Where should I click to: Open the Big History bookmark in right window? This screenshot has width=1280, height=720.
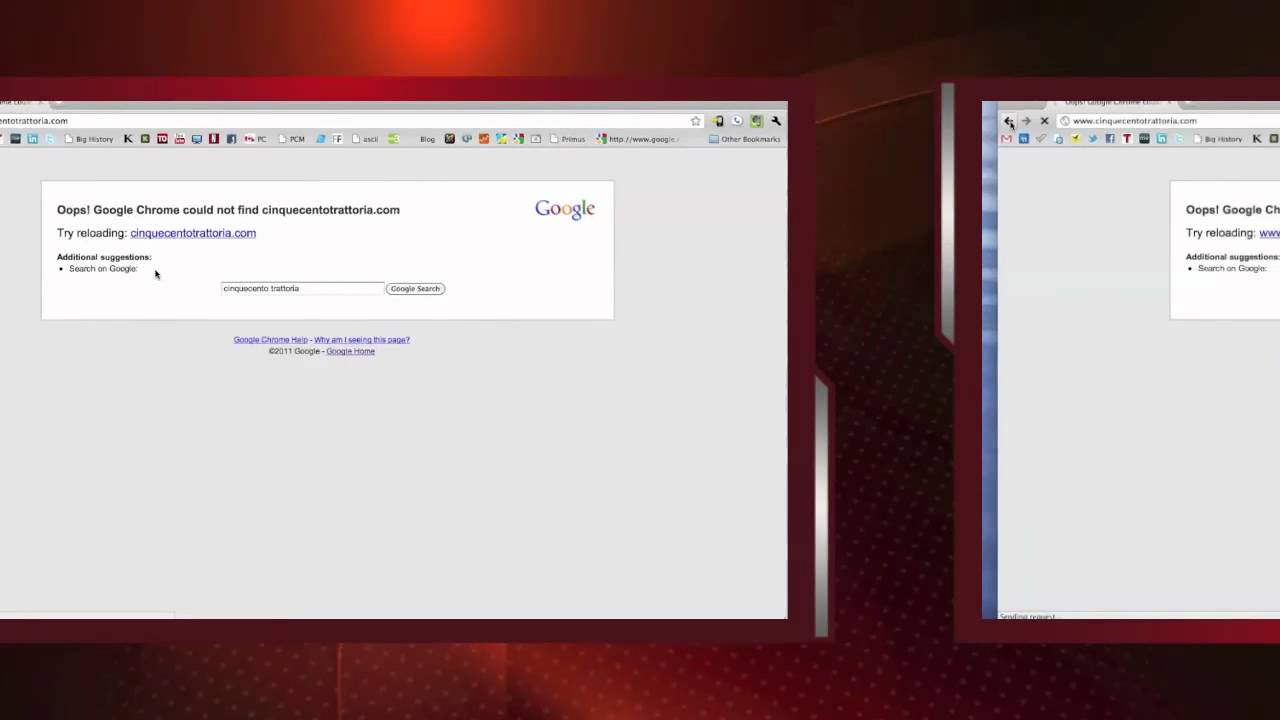(x=1219, y=139)
